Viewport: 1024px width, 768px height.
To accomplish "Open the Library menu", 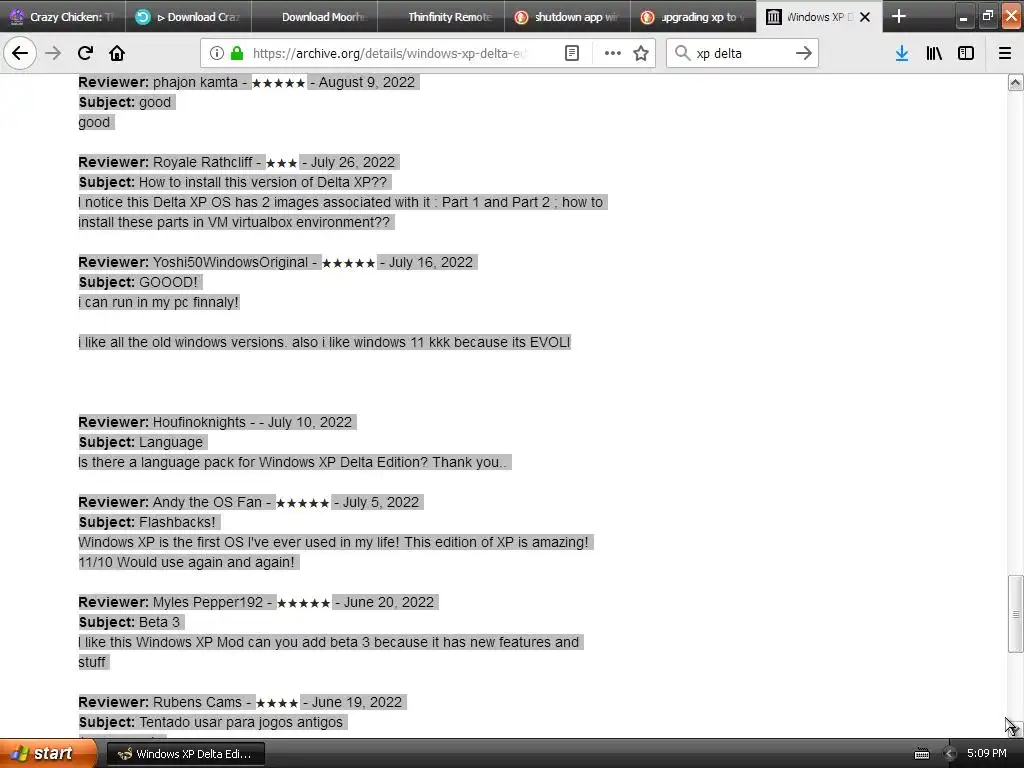I will point(934,53).
